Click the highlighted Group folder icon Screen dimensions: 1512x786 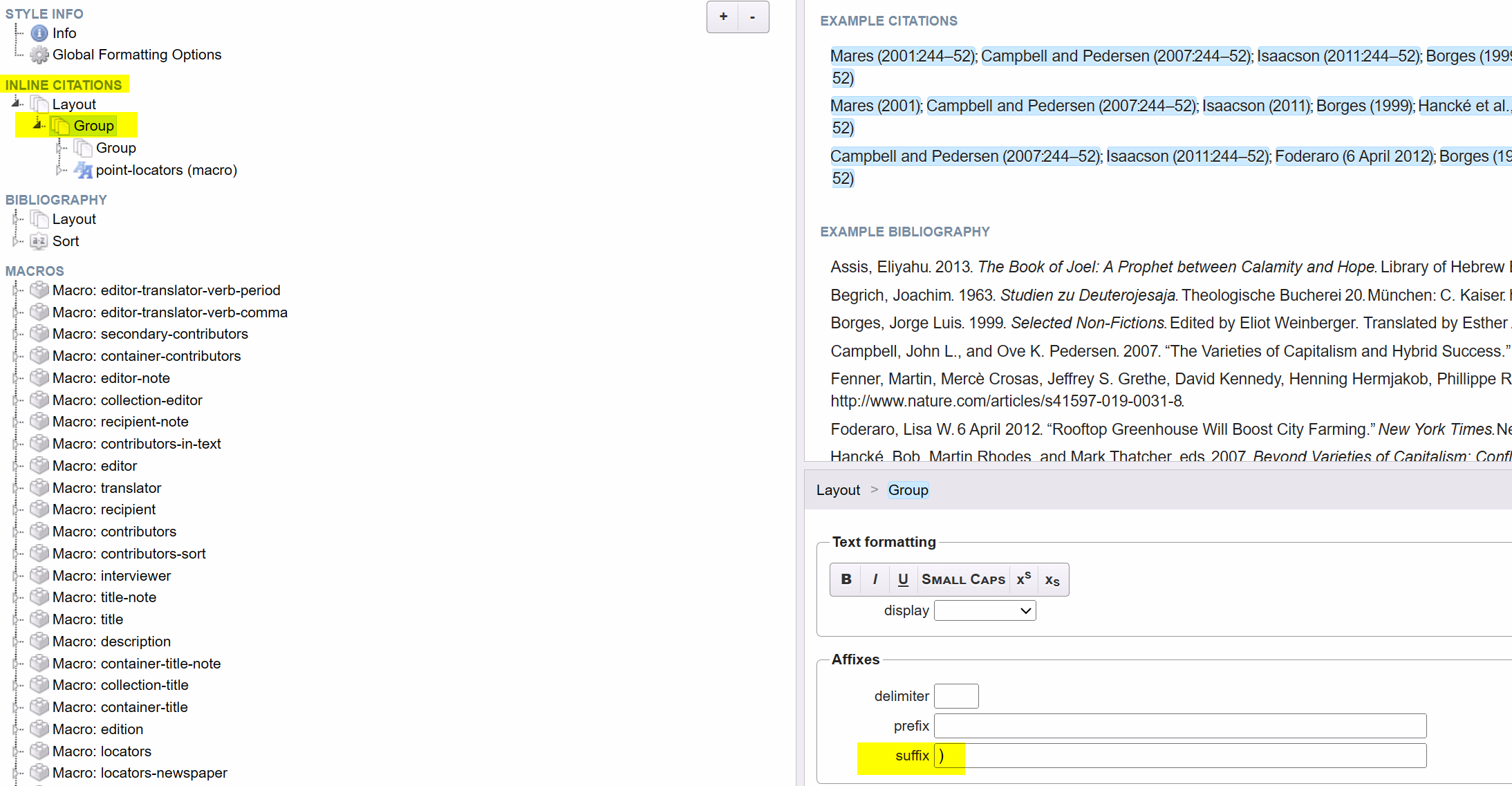coord(61,126)
